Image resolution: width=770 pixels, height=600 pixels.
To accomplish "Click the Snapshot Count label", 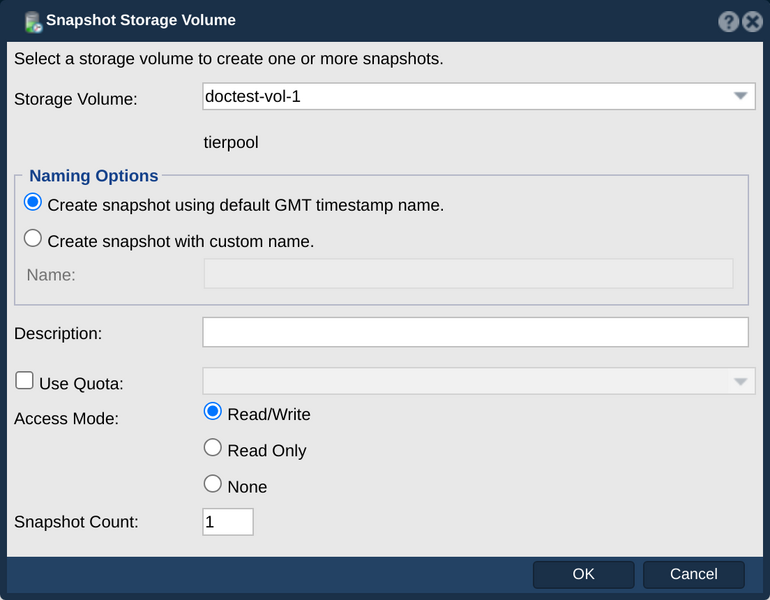I will (76, 522).
